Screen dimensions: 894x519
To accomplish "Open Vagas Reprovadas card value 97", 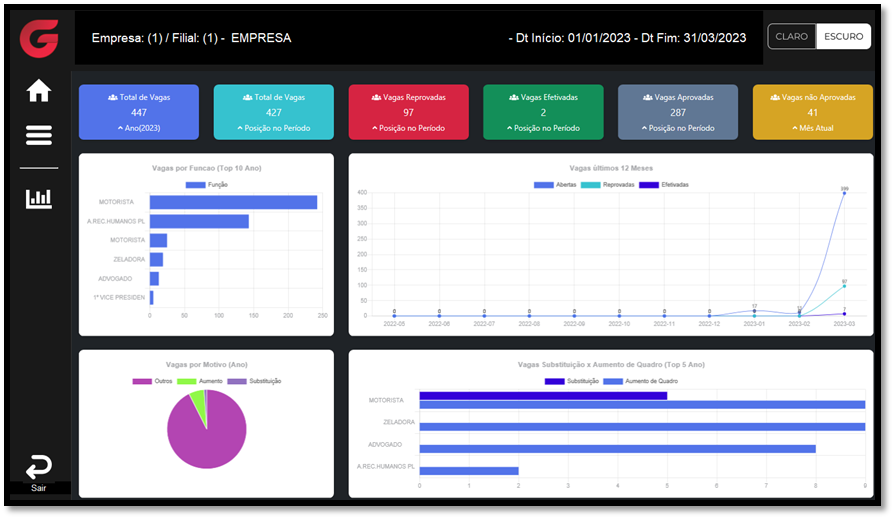I will 408,113.
